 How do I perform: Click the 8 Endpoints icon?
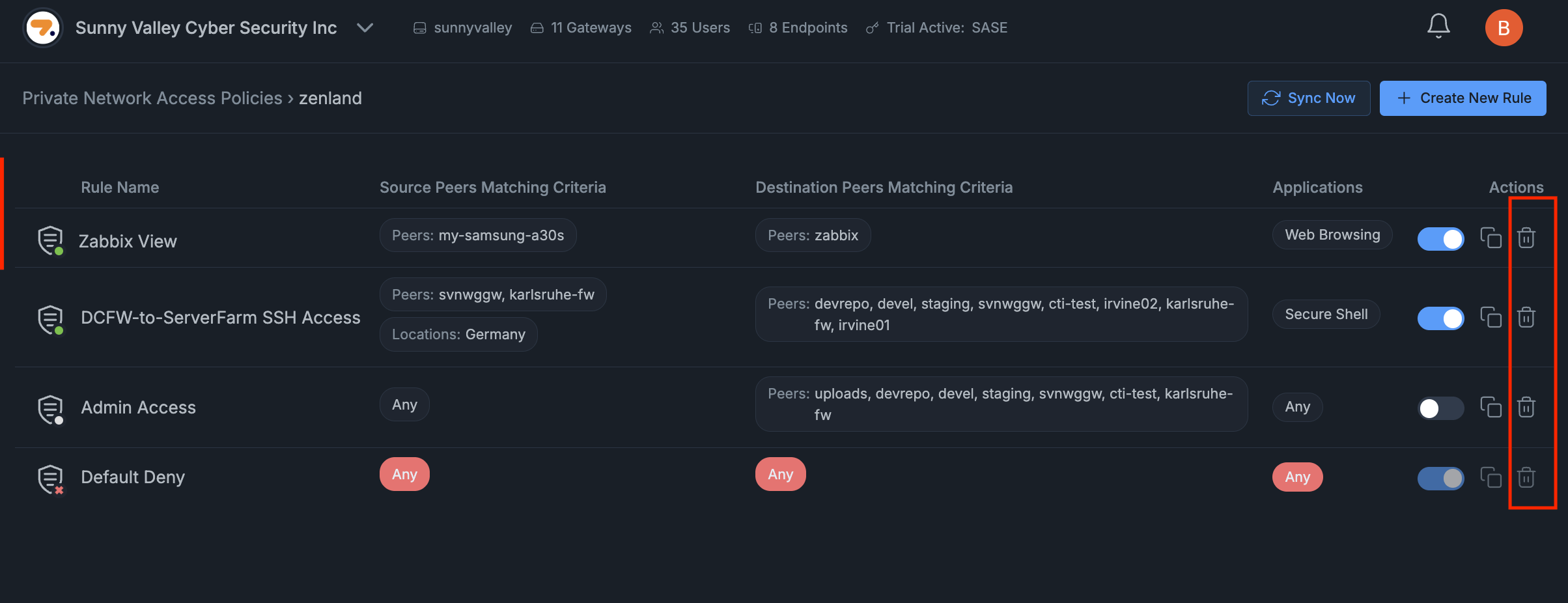(755, 27)
